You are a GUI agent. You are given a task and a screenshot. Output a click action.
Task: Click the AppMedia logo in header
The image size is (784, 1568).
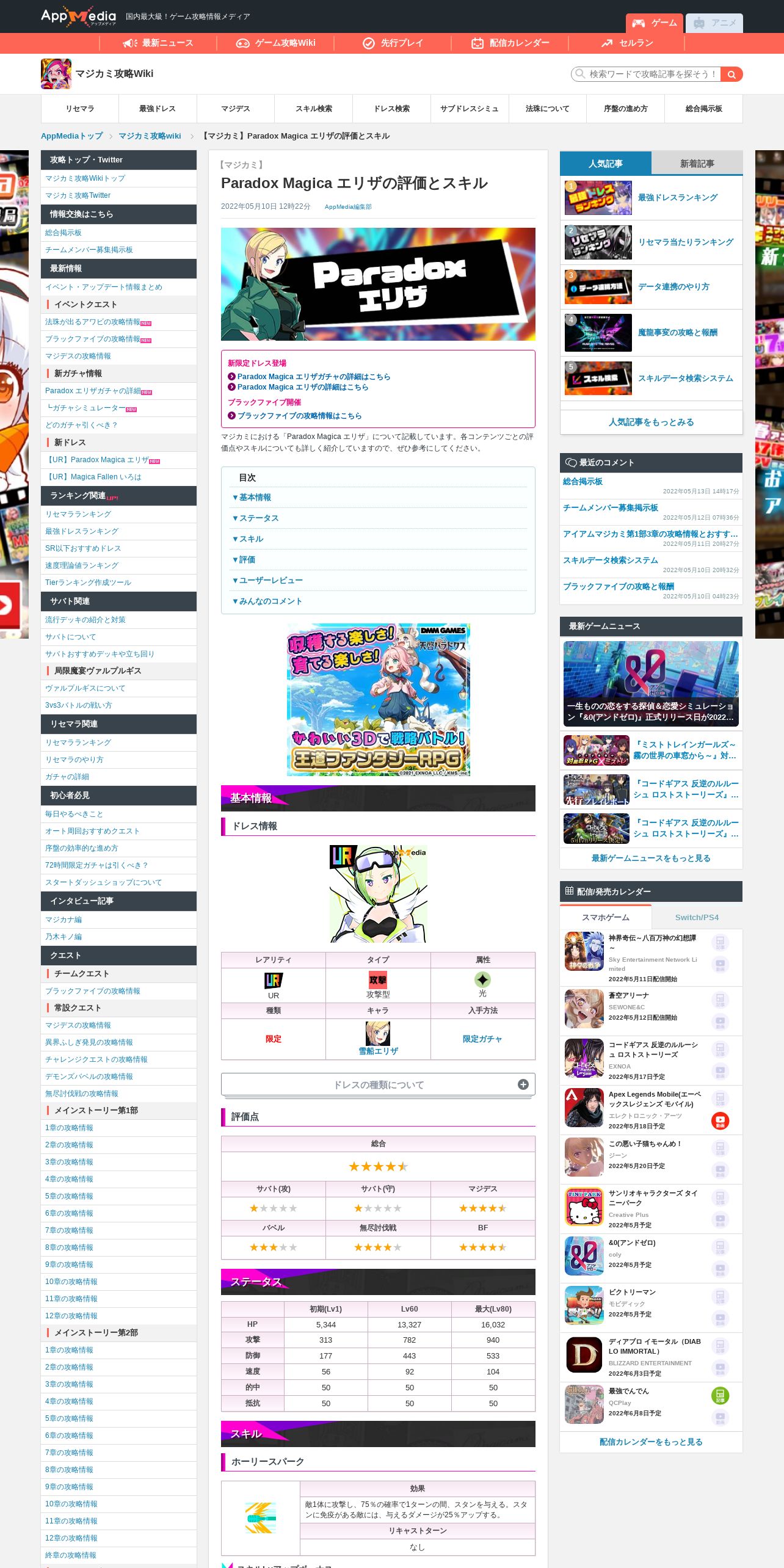click(78, 16)
